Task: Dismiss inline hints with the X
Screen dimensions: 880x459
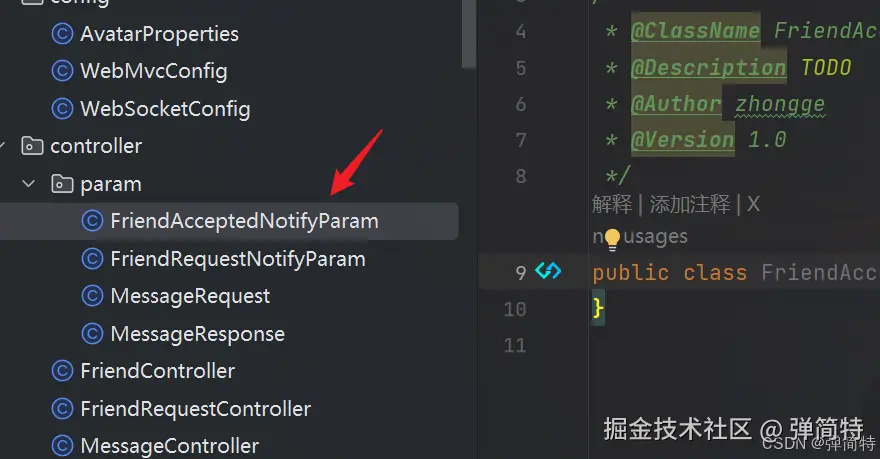Action: pyautogui.click(x=753, y=204)
